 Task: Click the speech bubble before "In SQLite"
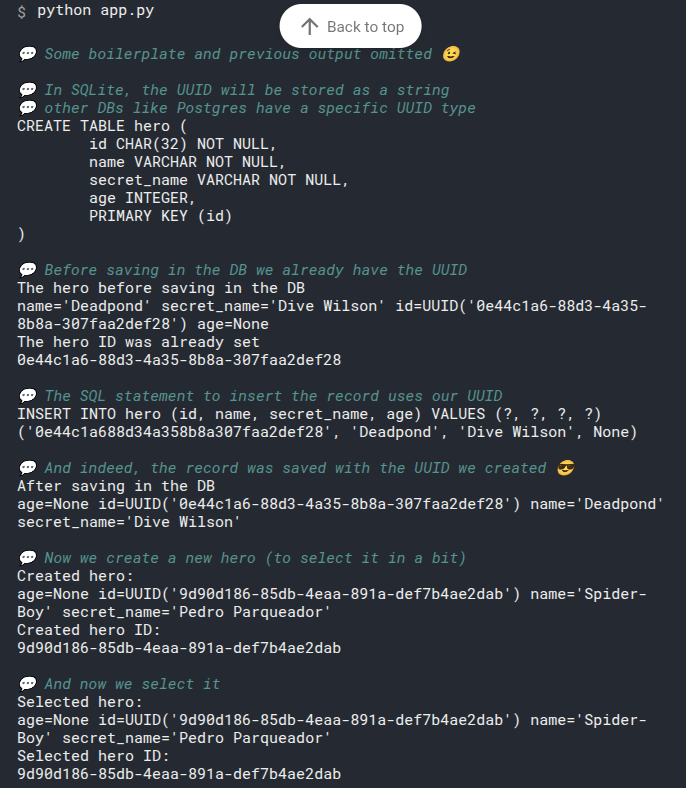pyautogui.click(x=27, y=90)
